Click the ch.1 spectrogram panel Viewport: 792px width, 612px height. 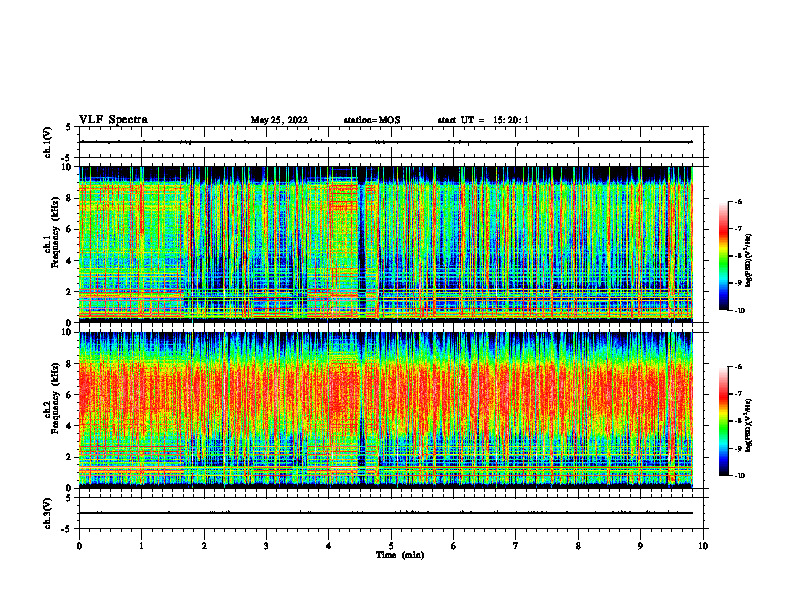pos(386,244)
